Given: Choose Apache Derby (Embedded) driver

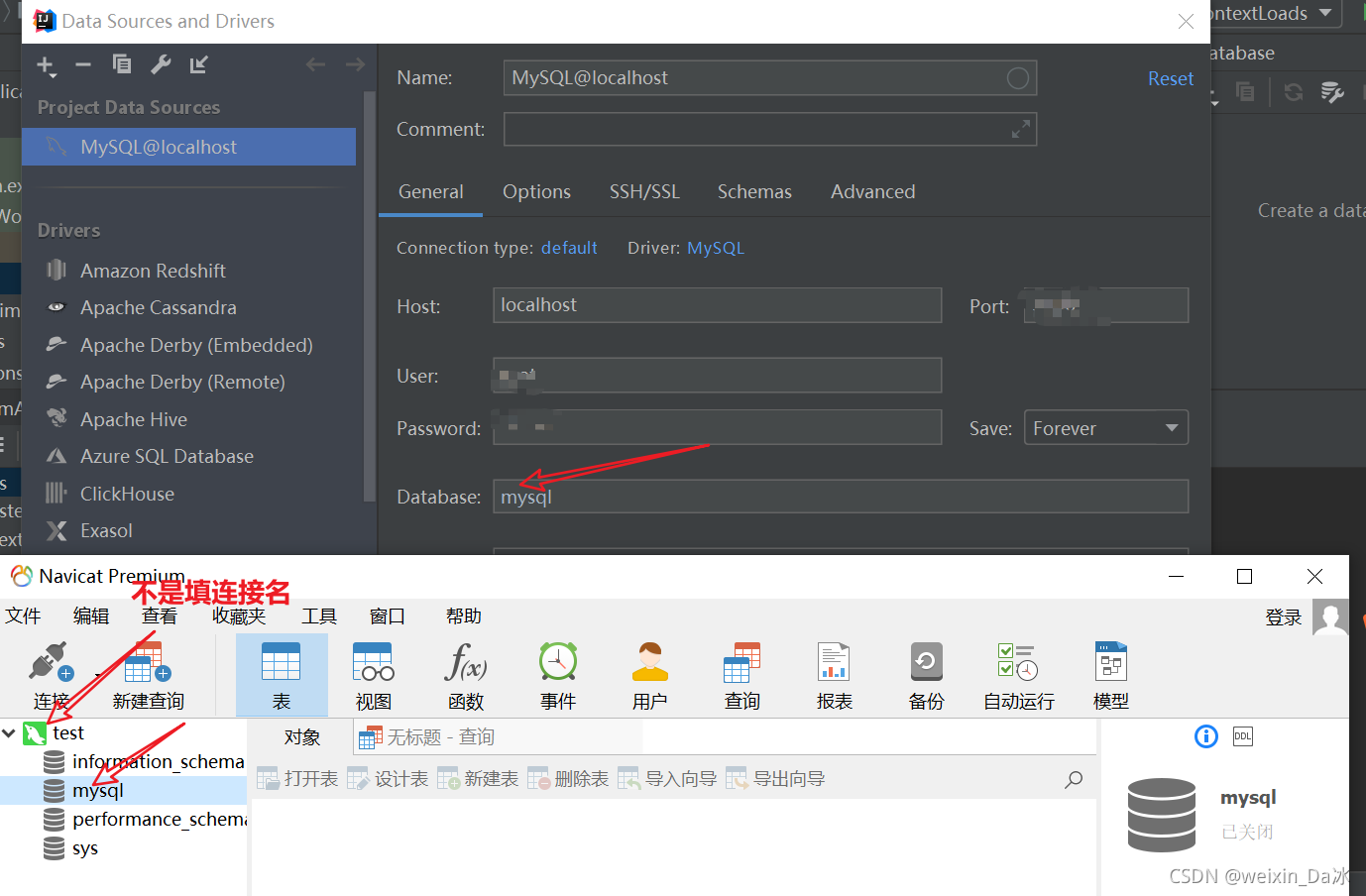Looking at the screenshot, I should pos(196,345).
